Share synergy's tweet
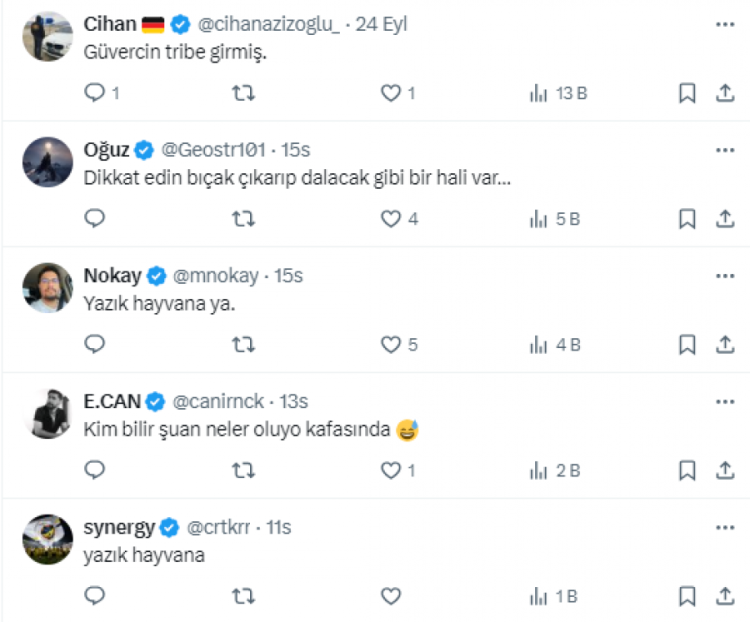 click(726, 596)
